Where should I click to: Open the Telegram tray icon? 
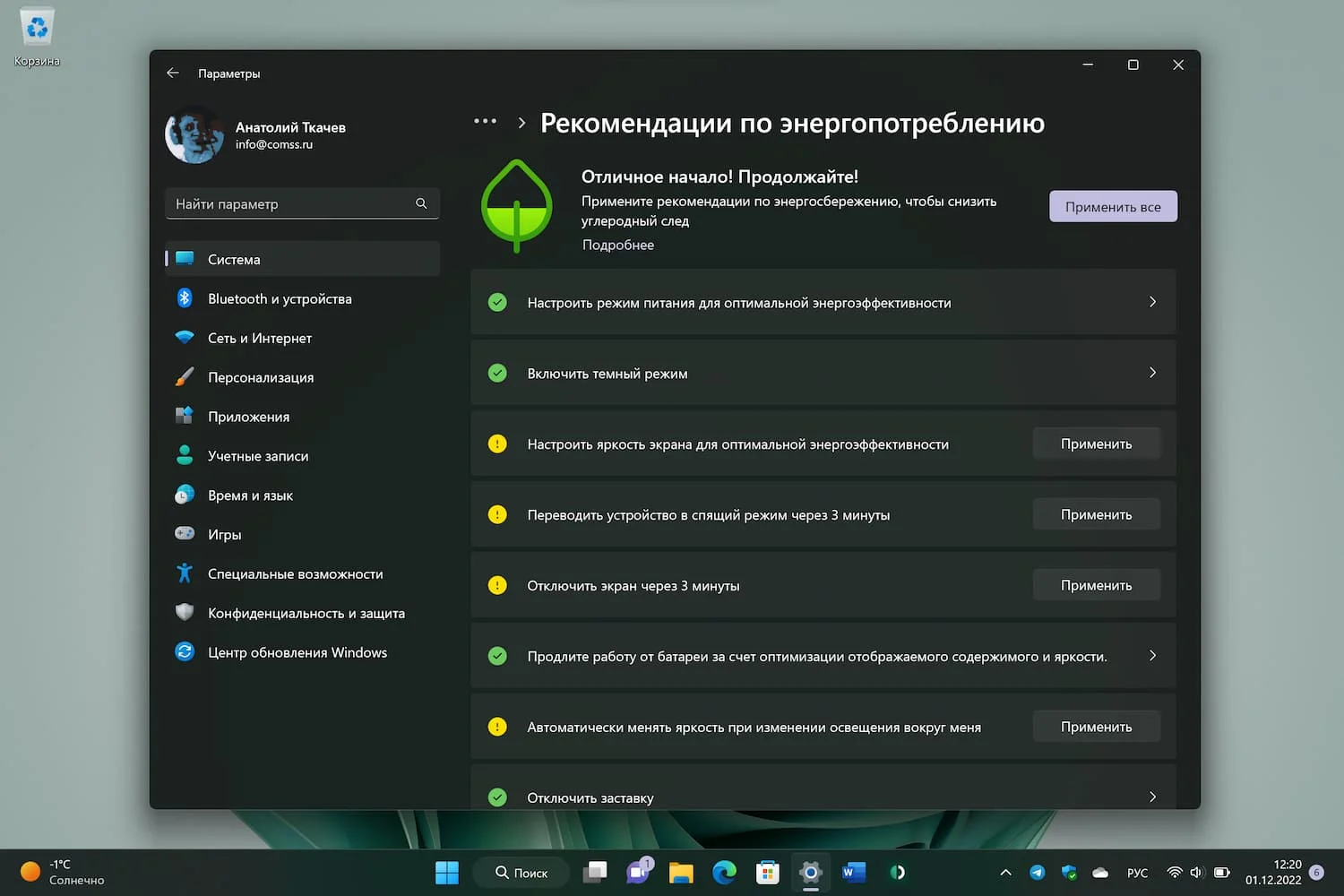(x=1038, y=873)
